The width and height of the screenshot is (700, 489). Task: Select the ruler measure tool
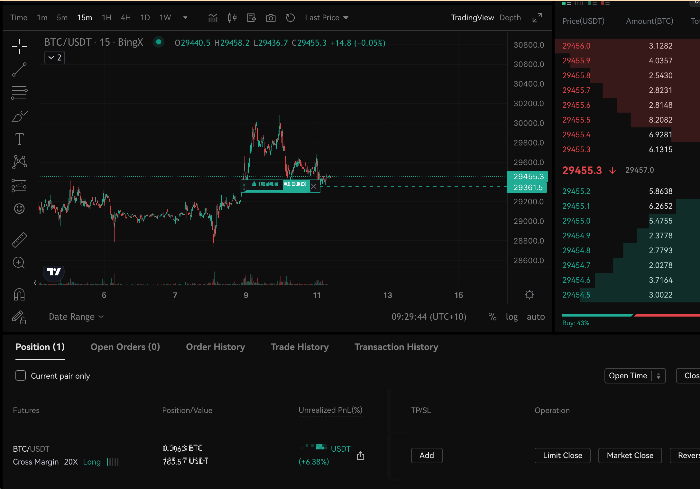pyautogui.click(x=19, y=240)
